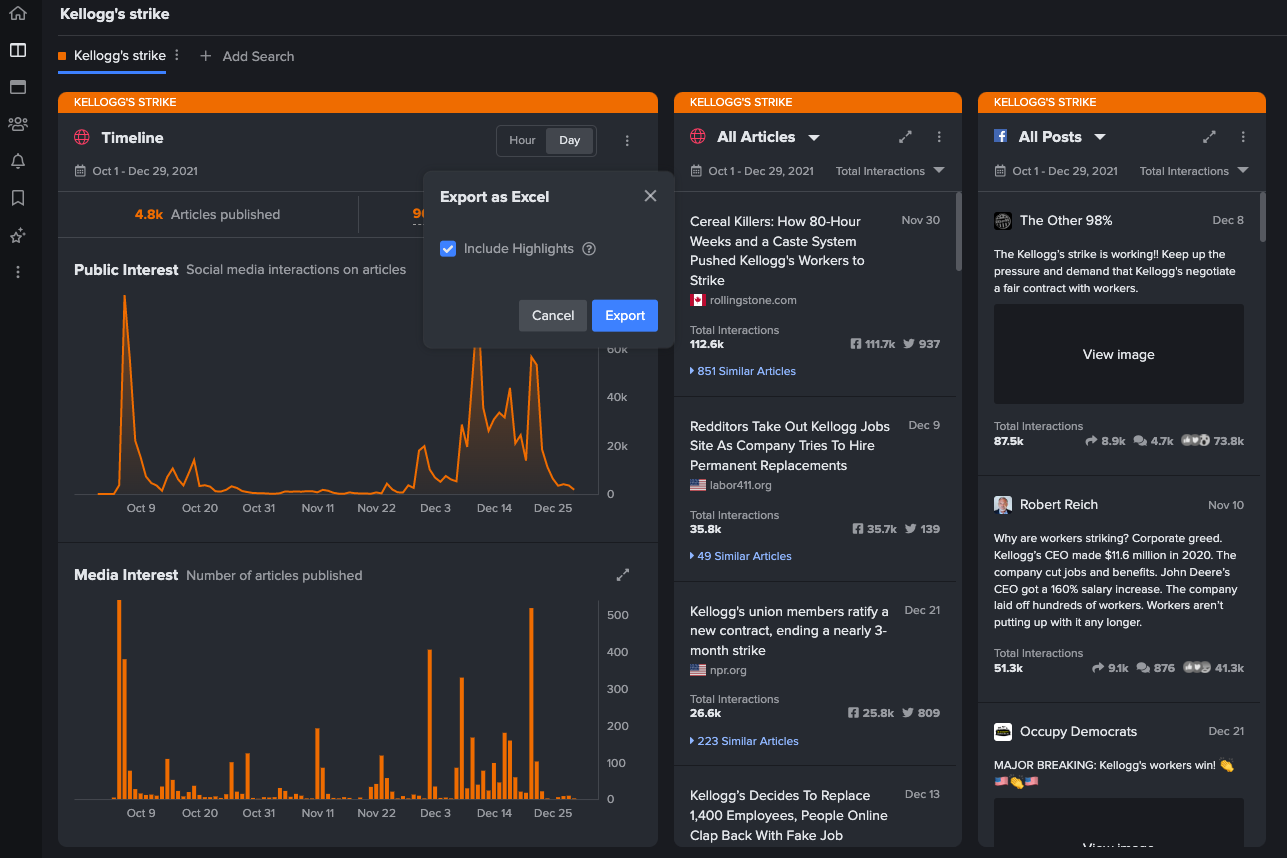This screenshot has width=1287, height=858.
Task: Click the All Articles date range calendar icon
Action: click(696, 171)
